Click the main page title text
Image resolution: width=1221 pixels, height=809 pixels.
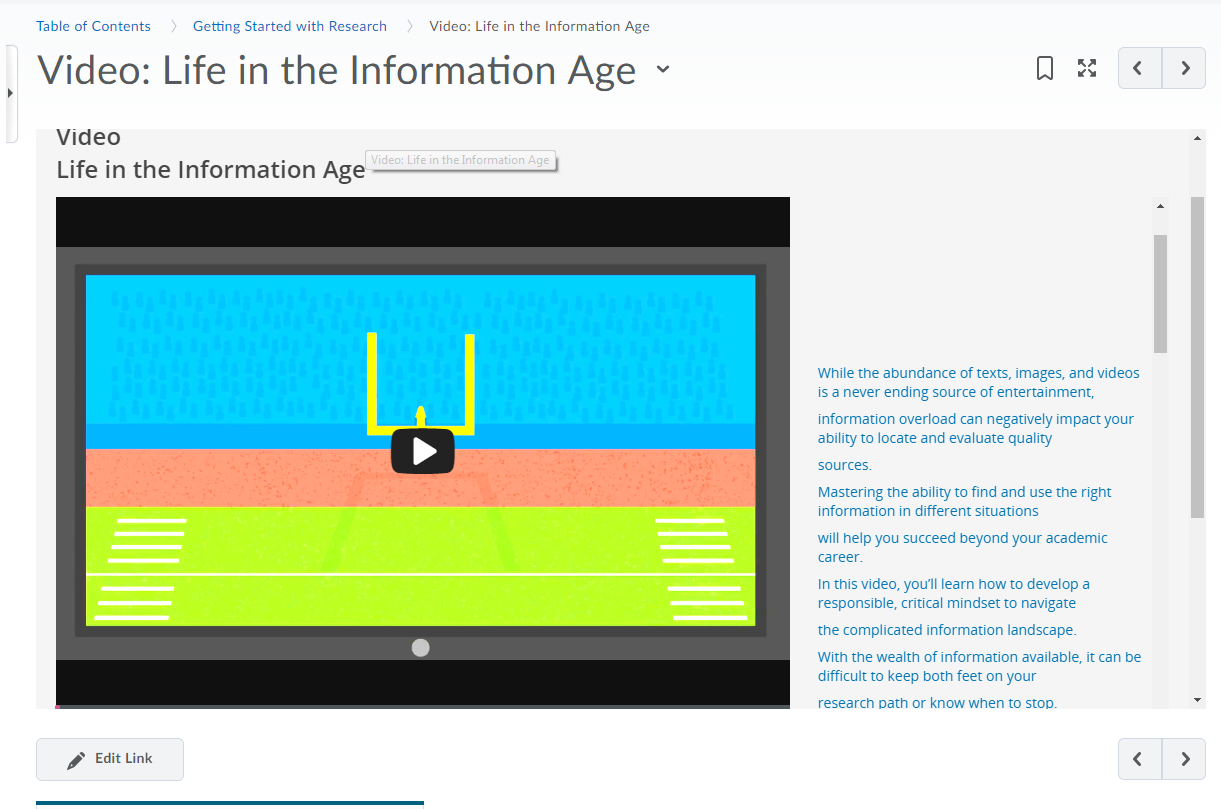336,70
